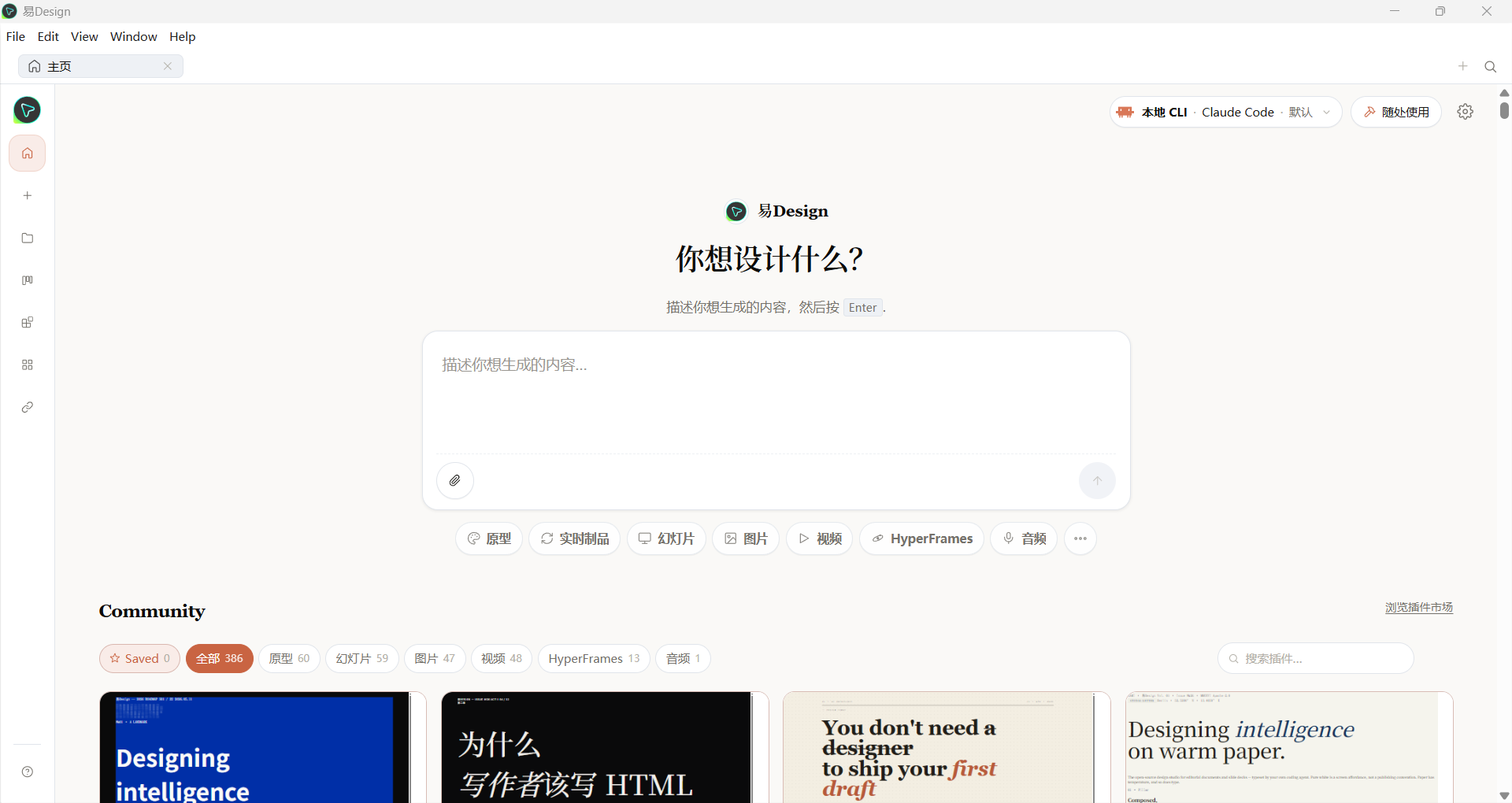Screen dimensions: 1512x803
Task: Add a new tab with plus icon
Action: tap(1462, 66)
